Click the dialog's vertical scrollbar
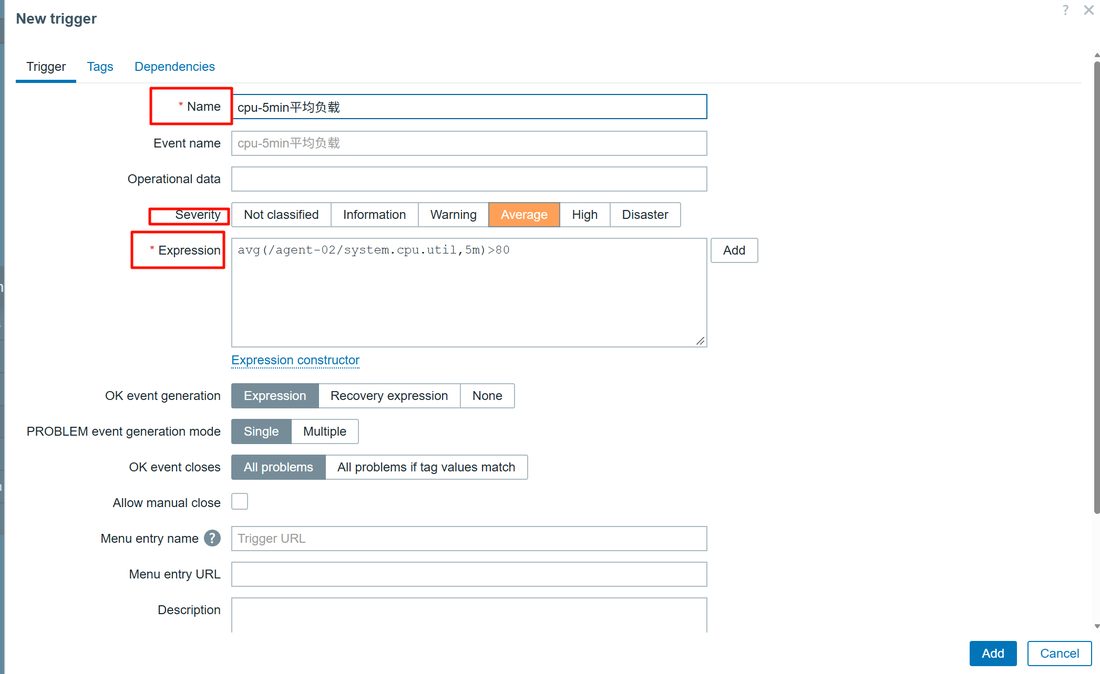The width and height of the screenshot is (1100, 674). pyautogui.click(x=1096, y=288)
